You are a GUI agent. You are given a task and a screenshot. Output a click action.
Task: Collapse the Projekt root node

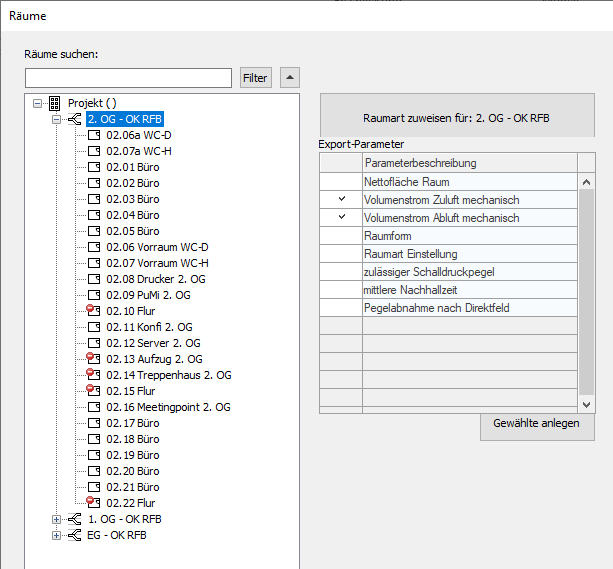point(37,104)
